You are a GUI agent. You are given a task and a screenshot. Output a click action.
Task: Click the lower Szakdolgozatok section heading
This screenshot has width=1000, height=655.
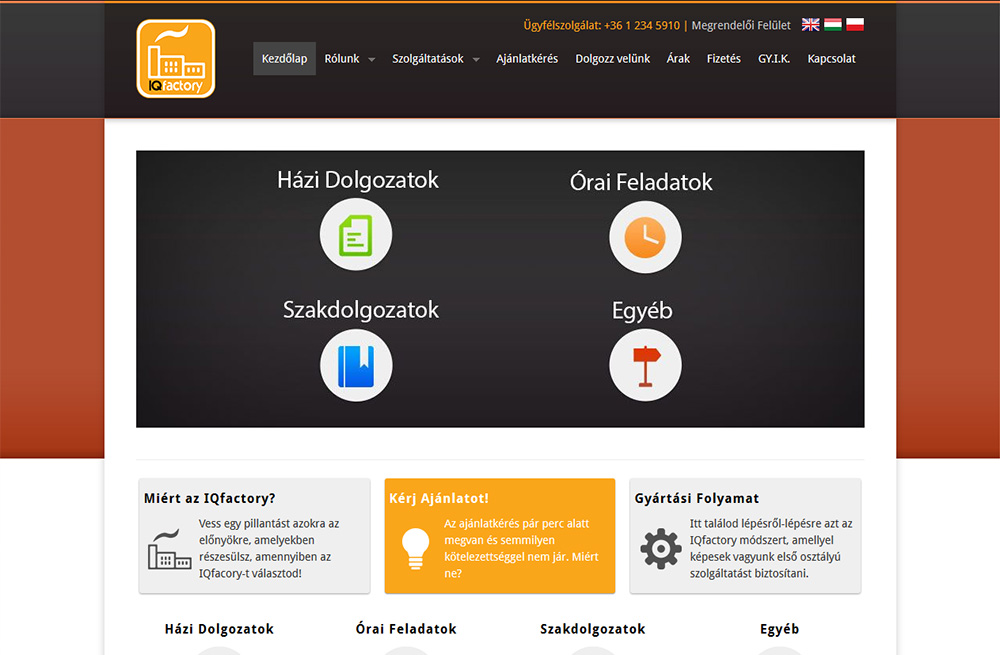click(592, 629)
